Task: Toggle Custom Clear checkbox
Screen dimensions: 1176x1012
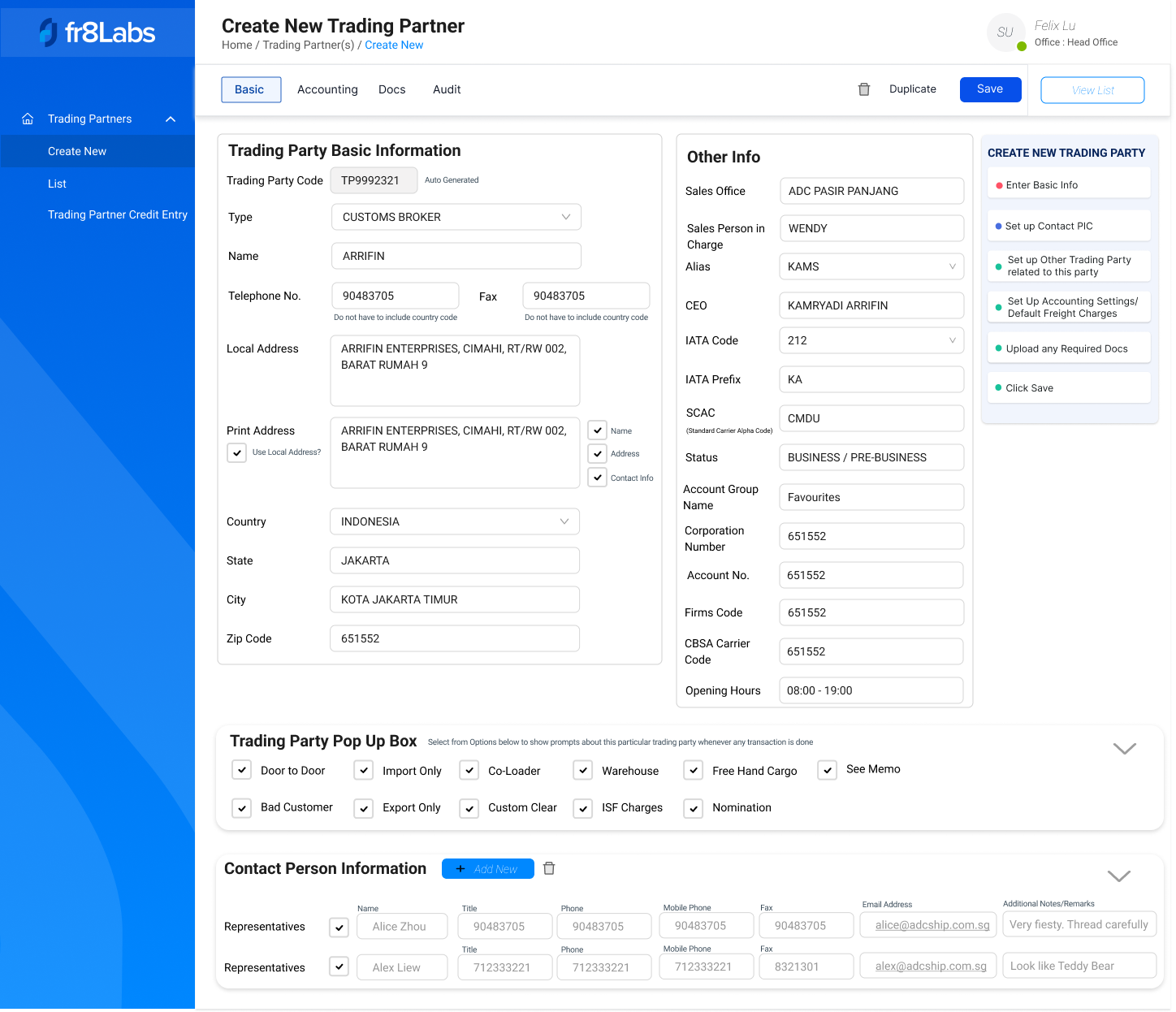Action: 469,808
